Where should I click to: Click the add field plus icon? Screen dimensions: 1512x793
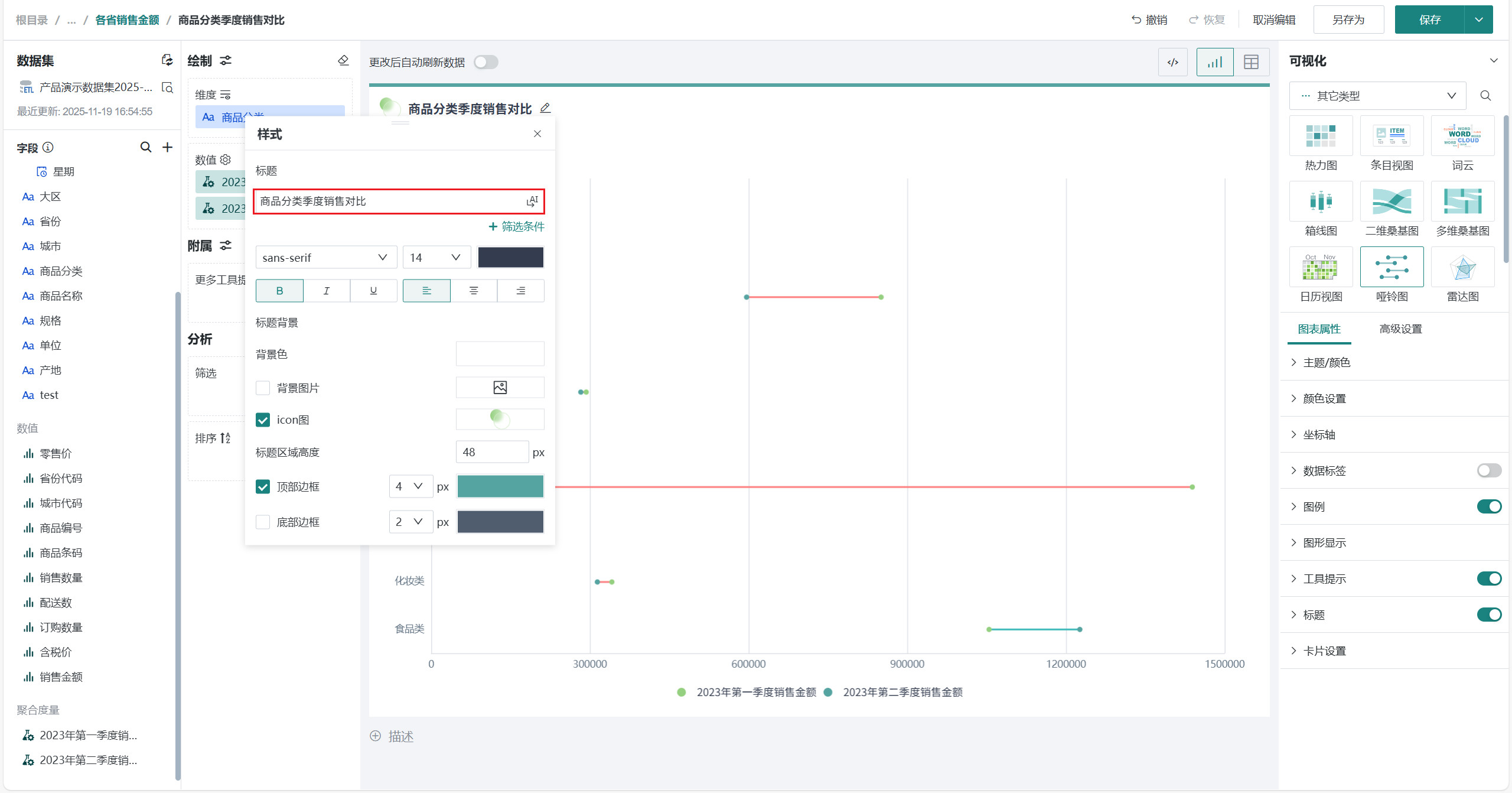pos(168,147)
